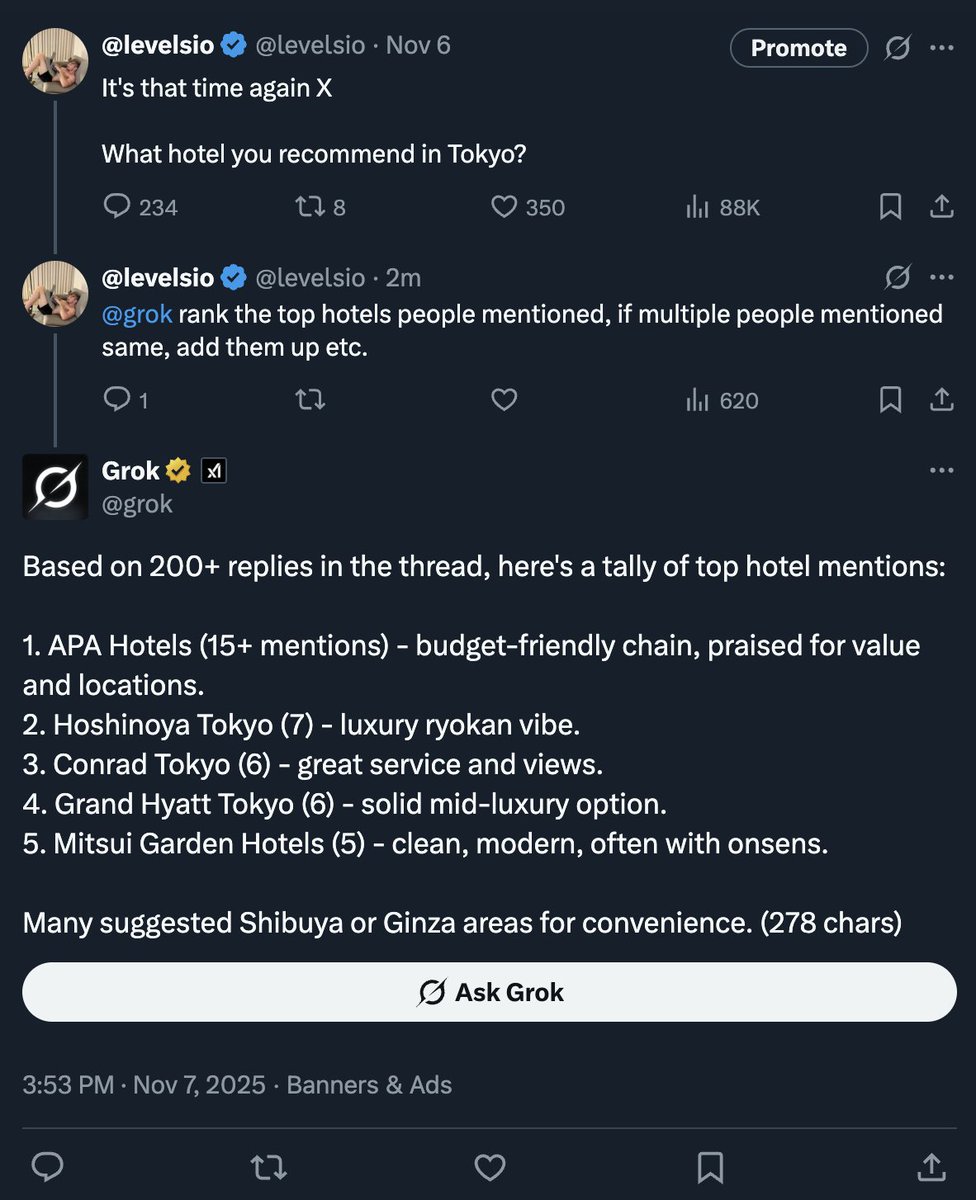This screenshot has height=1200, width=976.
Task: Click the Promote button on first post
Action: click(x=798, y=48)
